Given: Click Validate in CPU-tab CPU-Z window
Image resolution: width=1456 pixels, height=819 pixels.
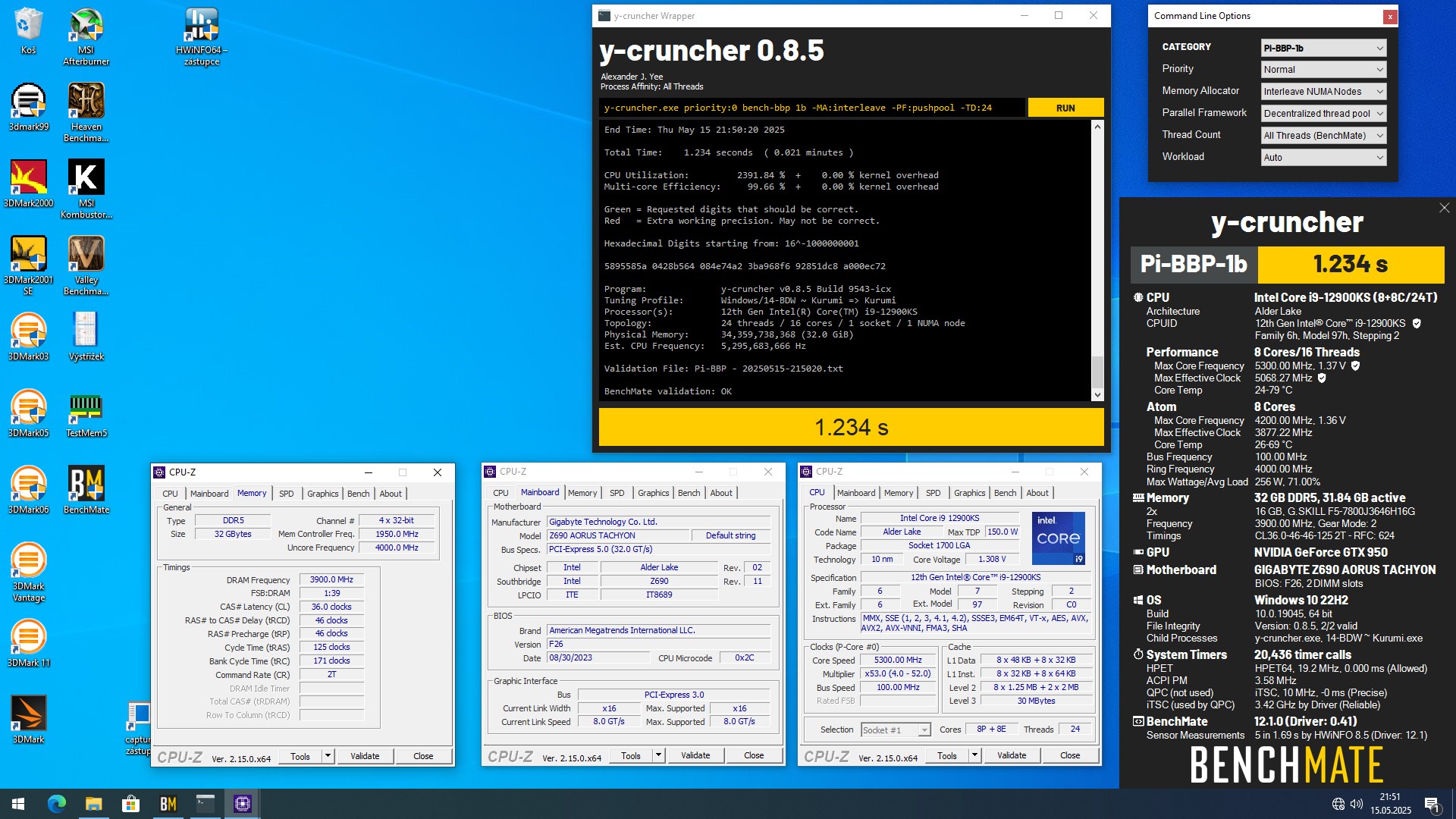Looking at the screenshot, I should [x=1012, y=755].
